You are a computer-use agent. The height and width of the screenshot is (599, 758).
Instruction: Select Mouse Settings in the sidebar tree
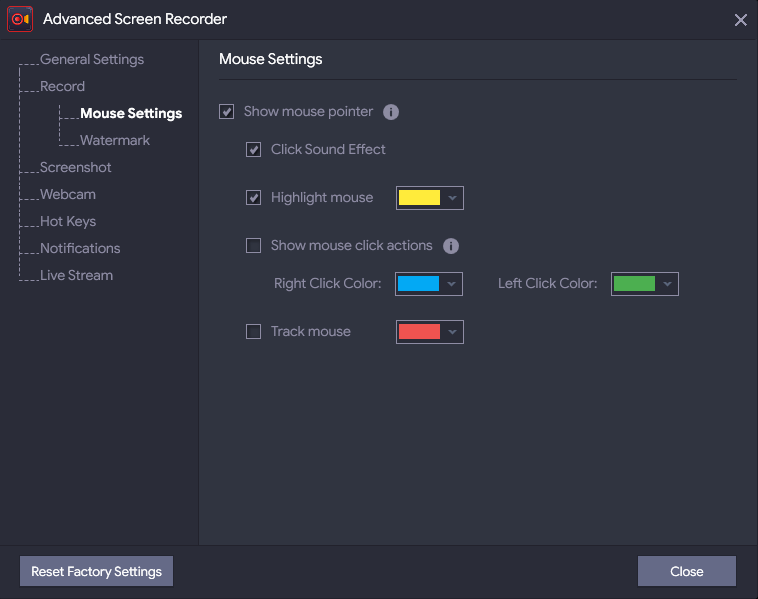tap(131, 114)
